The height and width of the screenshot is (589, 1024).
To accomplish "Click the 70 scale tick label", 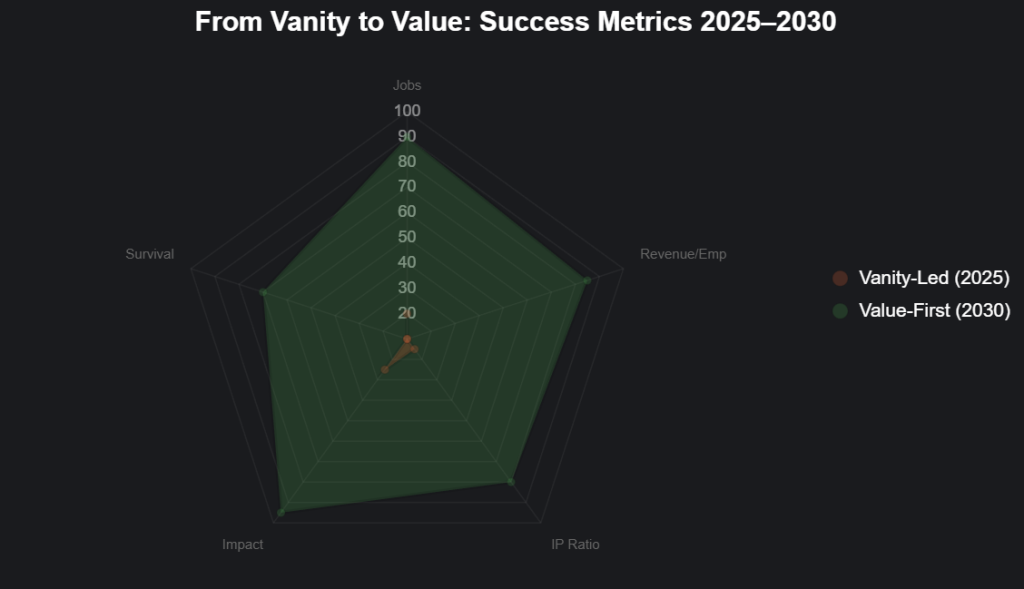I will [x=407, y=186].
